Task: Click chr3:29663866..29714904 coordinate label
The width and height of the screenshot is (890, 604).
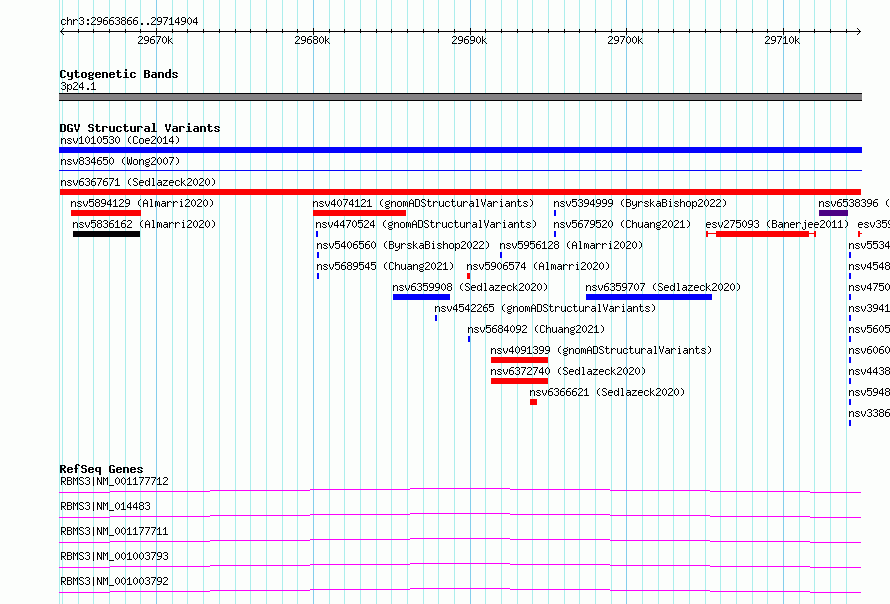Action: click(x=129, y=22)
